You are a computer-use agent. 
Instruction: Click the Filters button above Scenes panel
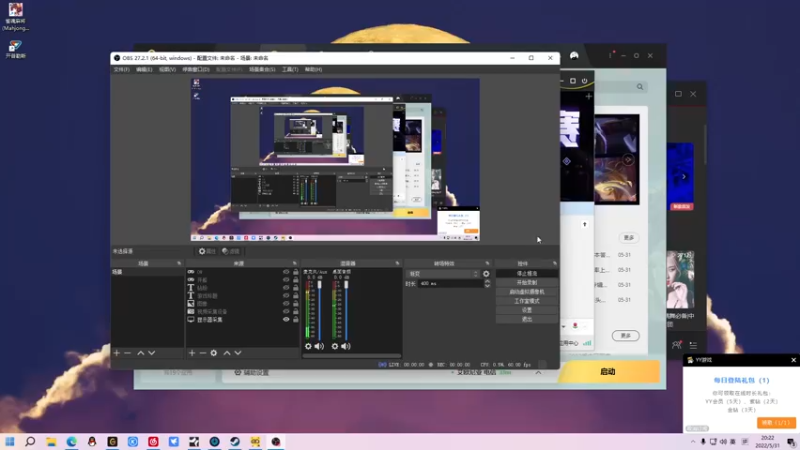click(231, 252)
